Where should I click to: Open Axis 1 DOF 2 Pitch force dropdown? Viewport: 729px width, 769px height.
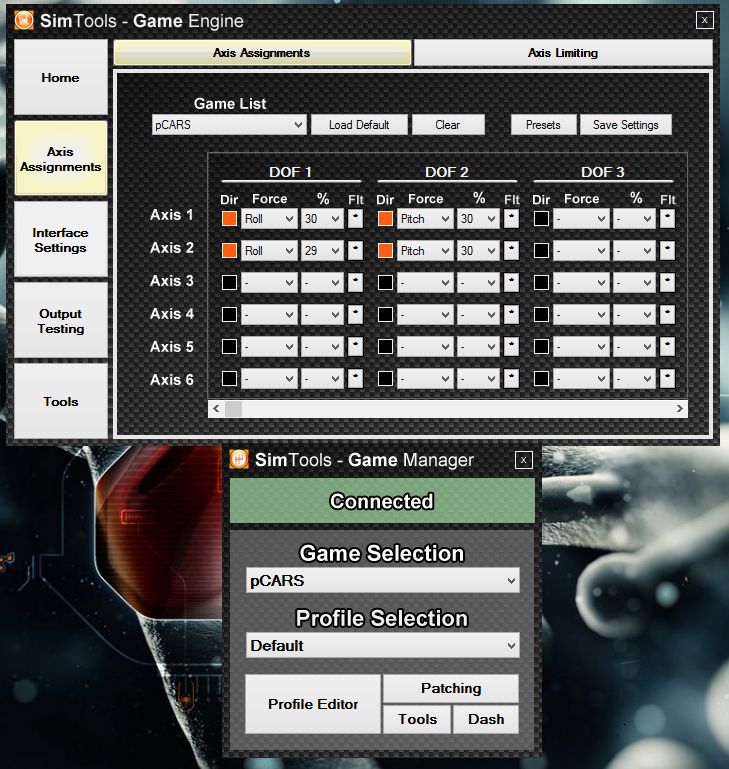[425, 218]
